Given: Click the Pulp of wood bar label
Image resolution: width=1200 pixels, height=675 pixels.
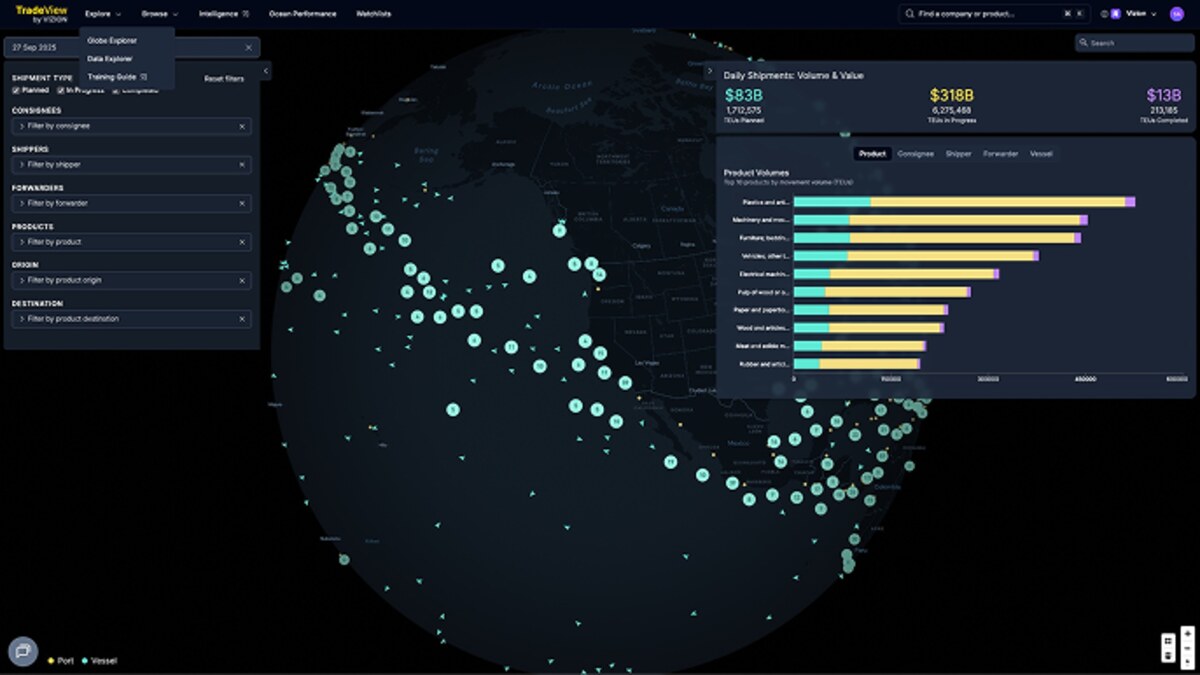Looking at the screenshot, I should (x=764, y=292).
